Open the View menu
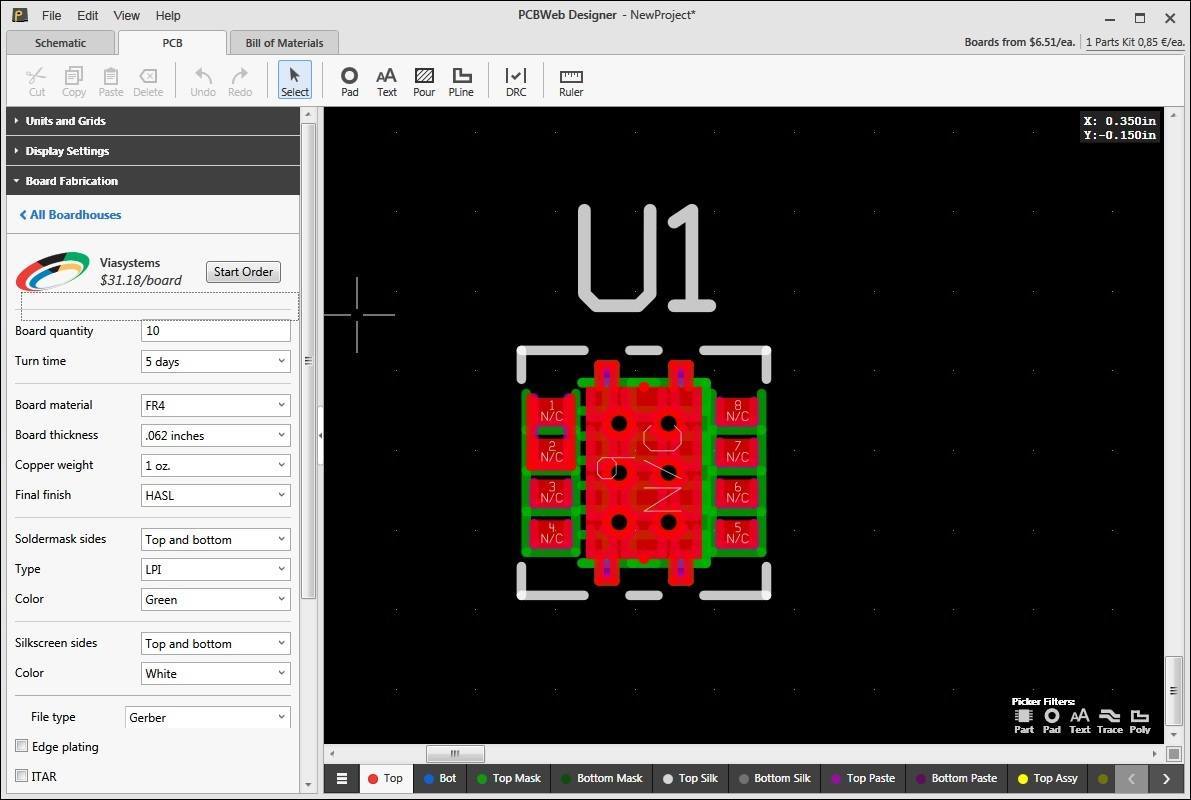The image size is (1191, 800). (126, 15)
